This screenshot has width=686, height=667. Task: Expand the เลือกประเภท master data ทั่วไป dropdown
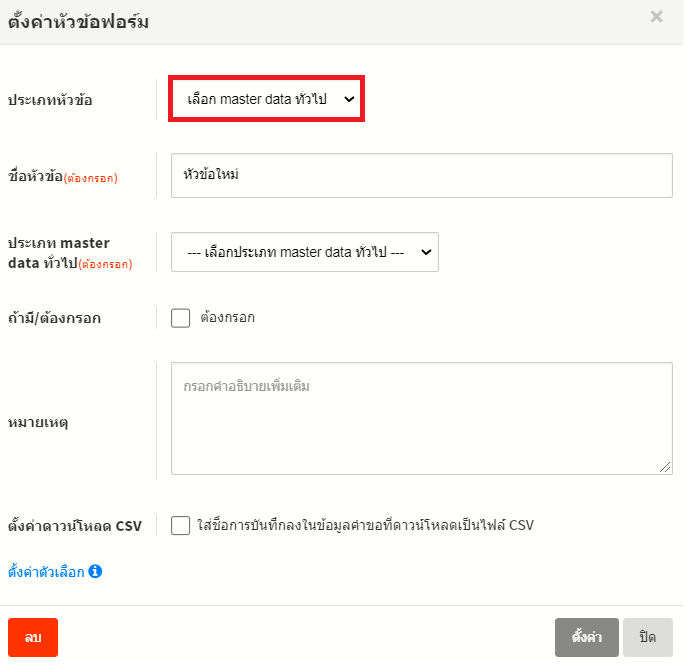(304, 253)
